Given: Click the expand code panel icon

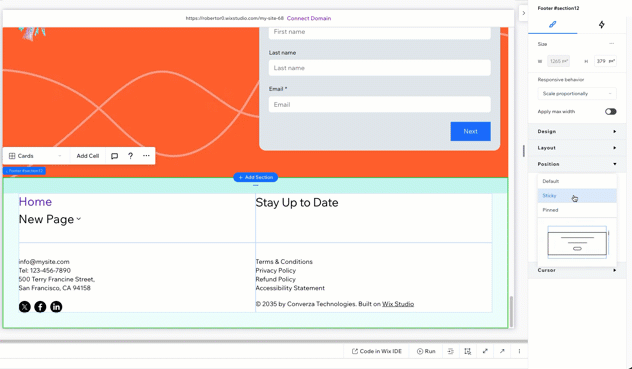Looking at the screenshot, I should pos(485,351).
